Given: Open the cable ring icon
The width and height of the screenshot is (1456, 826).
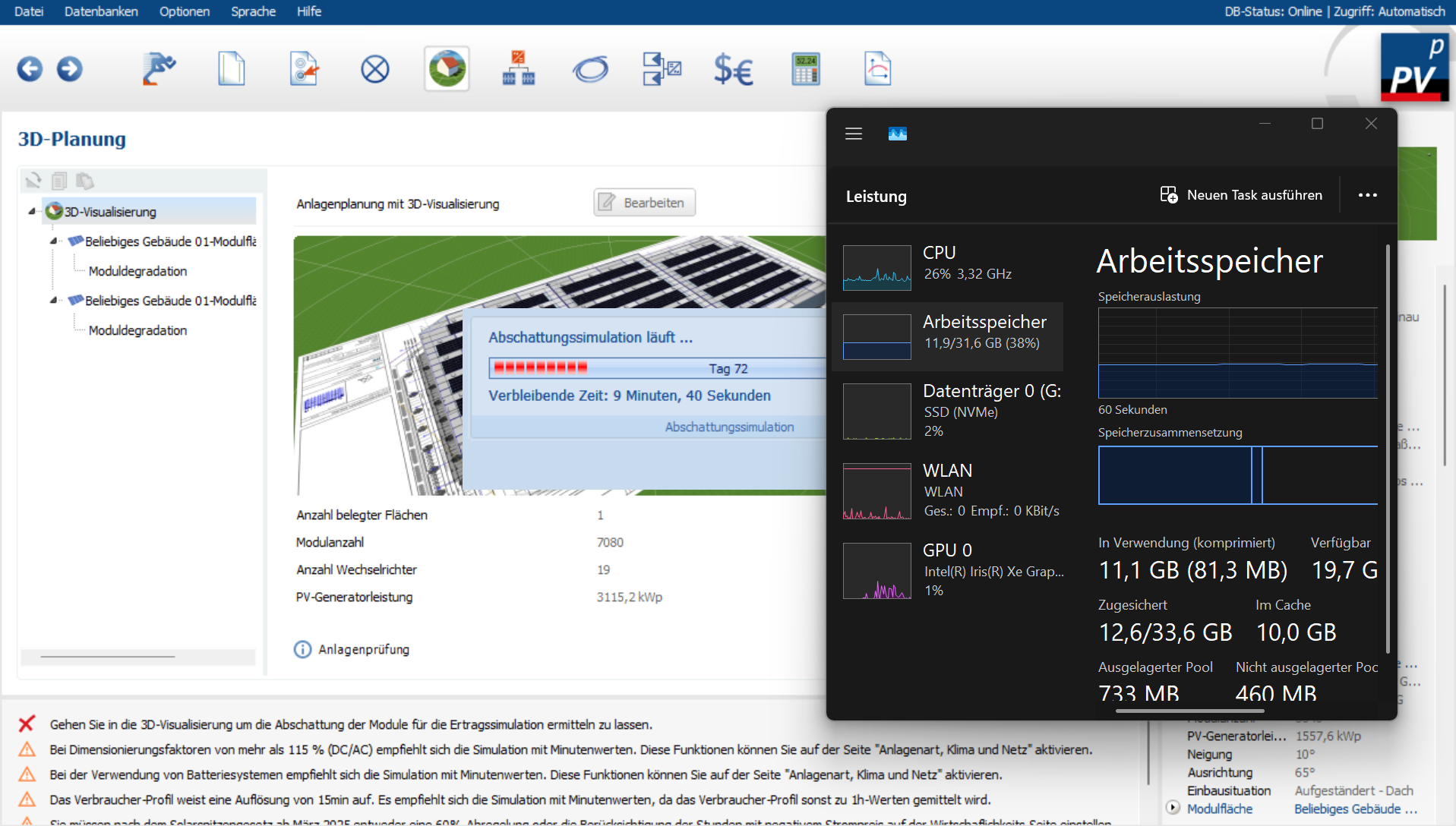Looking at the screenshot, I should tap(590, 69).
